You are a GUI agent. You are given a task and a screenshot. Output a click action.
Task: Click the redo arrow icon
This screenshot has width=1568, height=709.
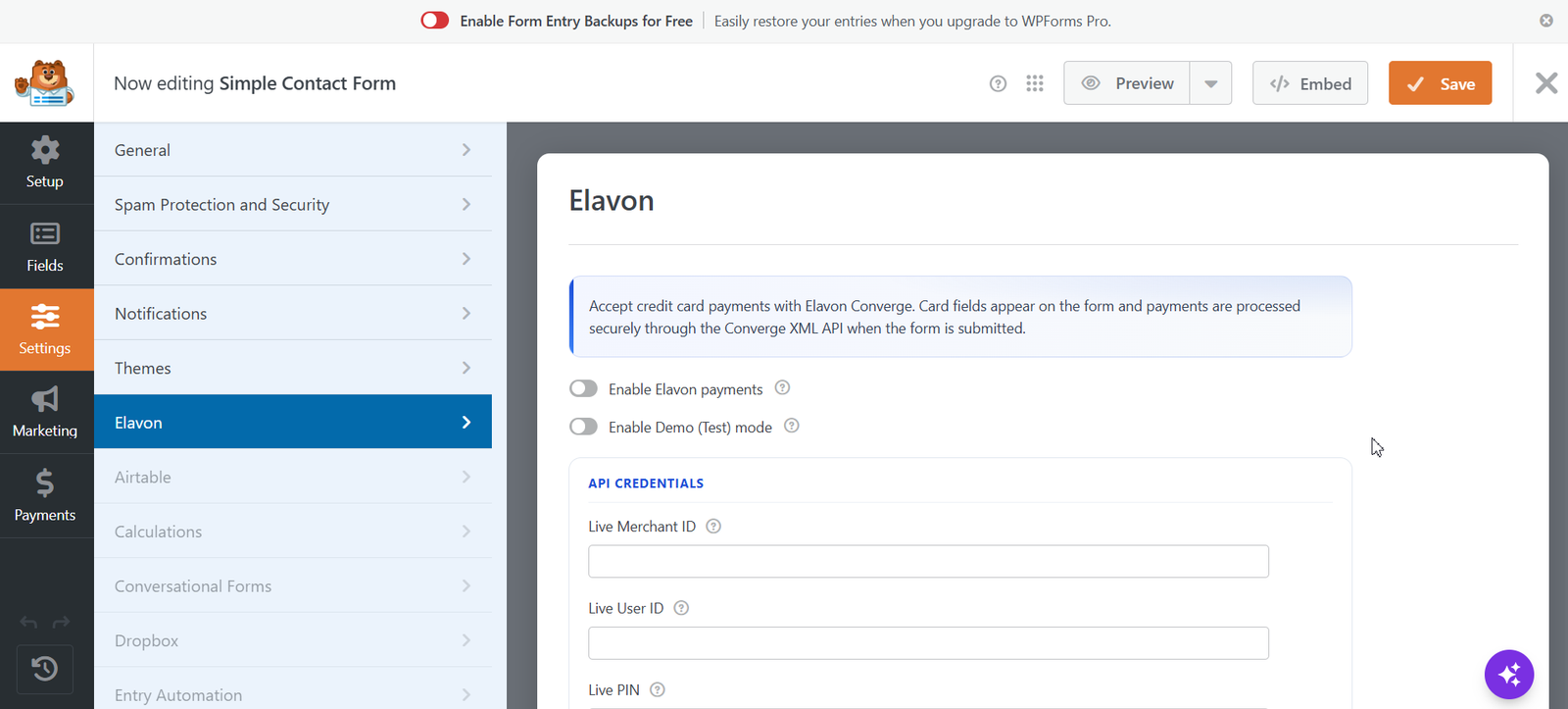tap(61, 623)
